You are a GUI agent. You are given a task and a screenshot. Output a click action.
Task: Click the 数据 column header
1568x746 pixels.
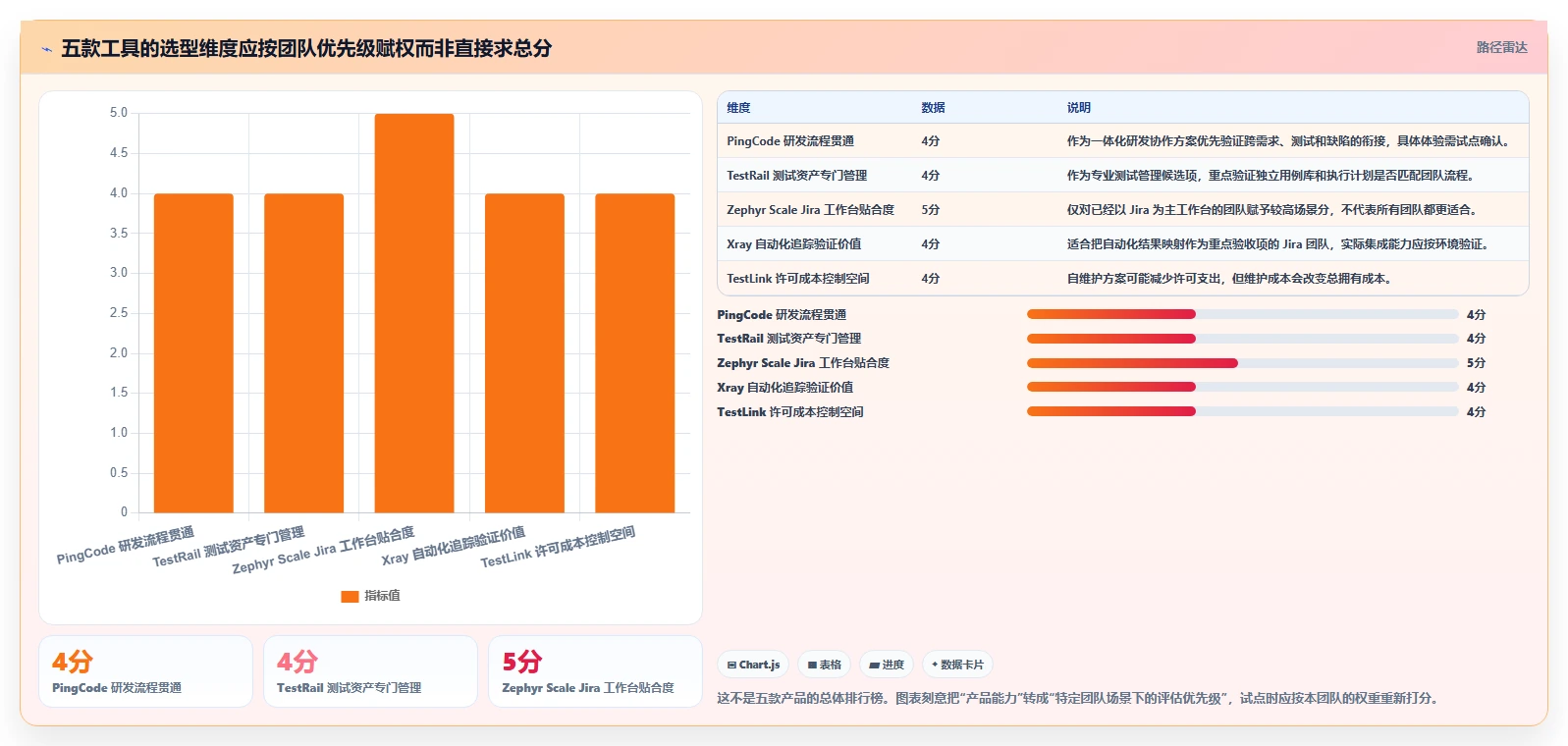(x=933, y=108)
